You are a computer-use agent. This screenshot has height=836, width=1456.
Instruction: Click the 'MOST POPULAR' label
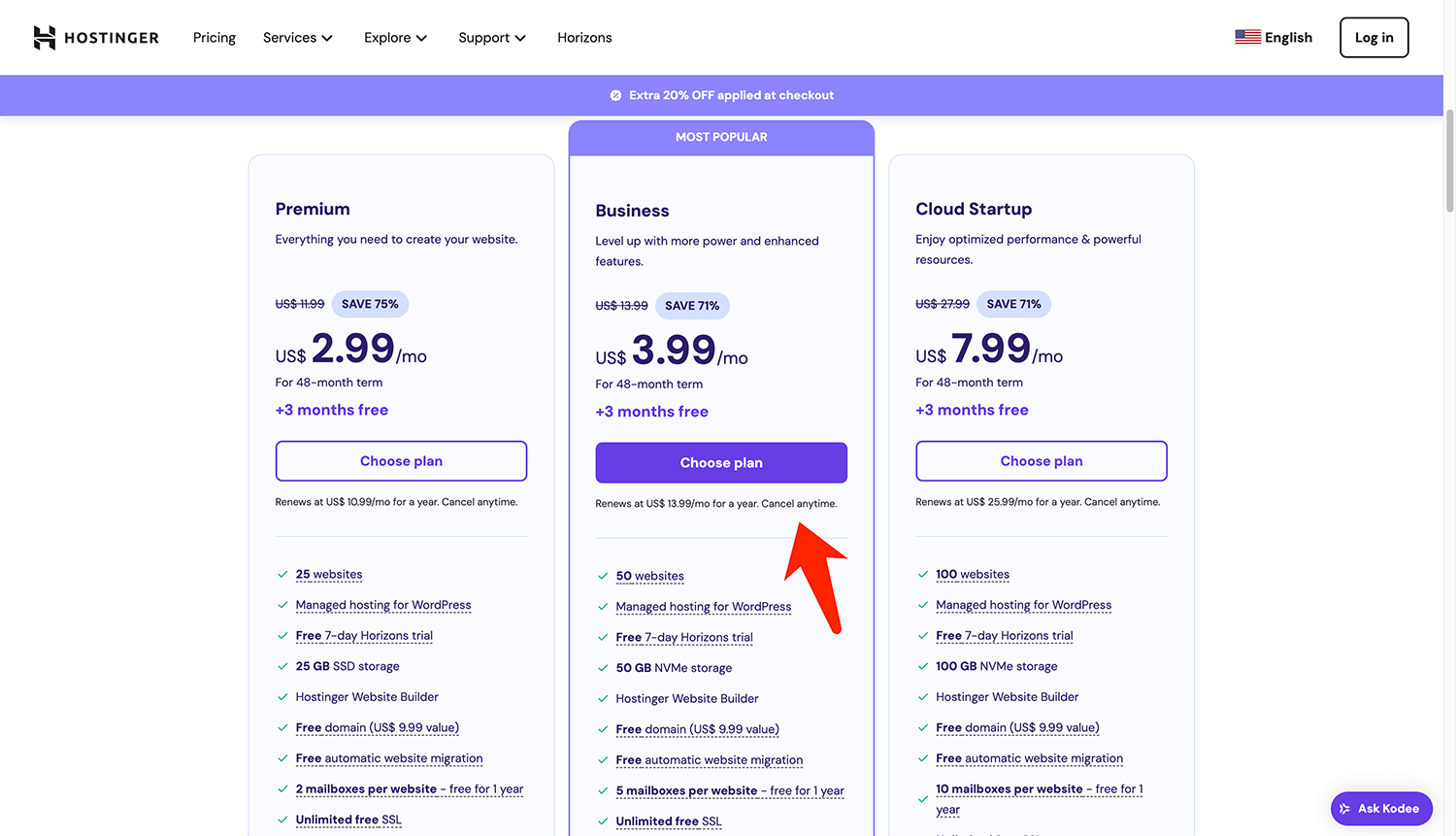721,137
